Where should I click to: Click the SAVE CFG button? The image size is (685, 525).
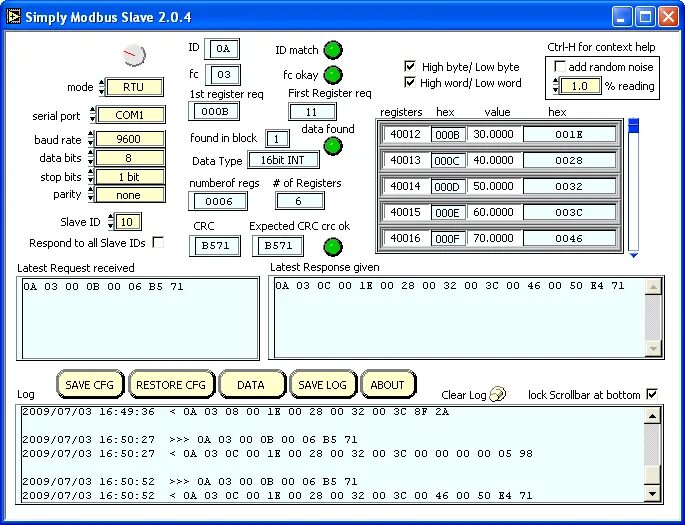[x=90, y=385]
